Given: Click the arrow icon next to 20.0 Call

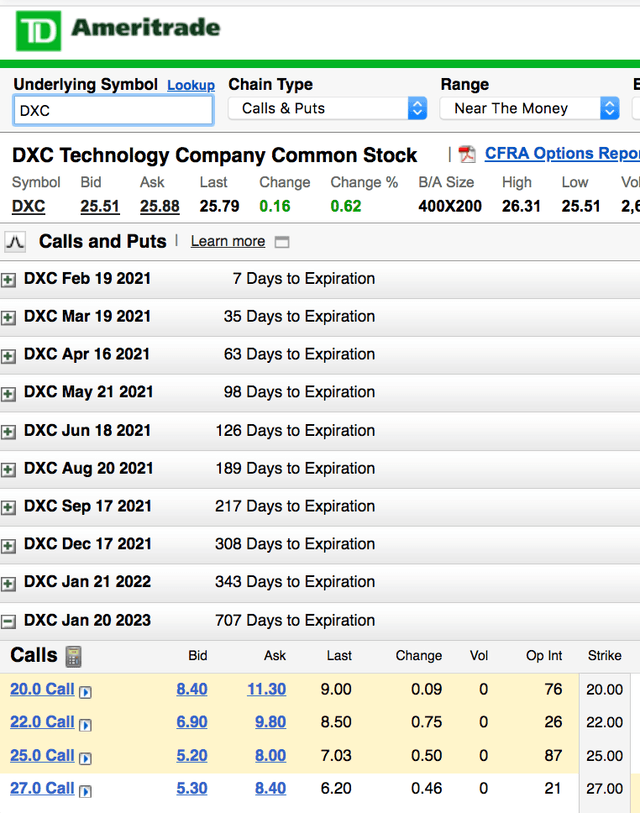Looking at the screenshot, I should pos(85,692).
